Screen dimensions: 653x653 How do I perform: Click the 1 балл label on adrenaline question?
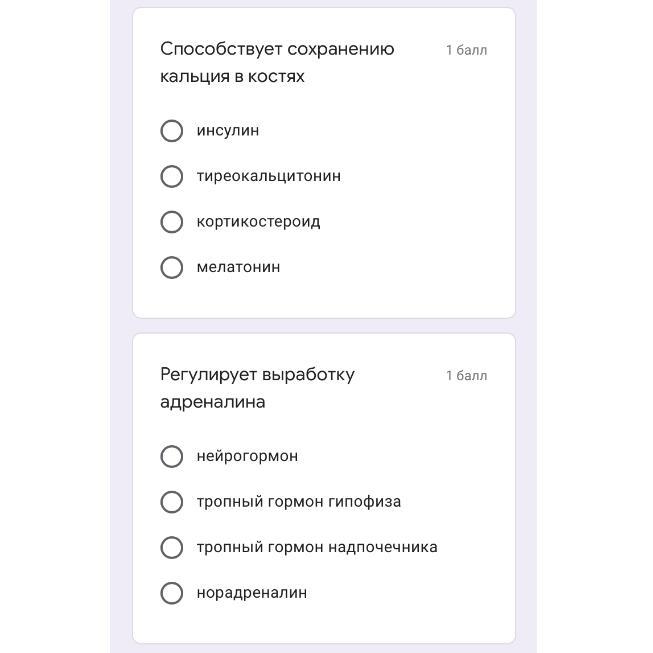[466, 376]
